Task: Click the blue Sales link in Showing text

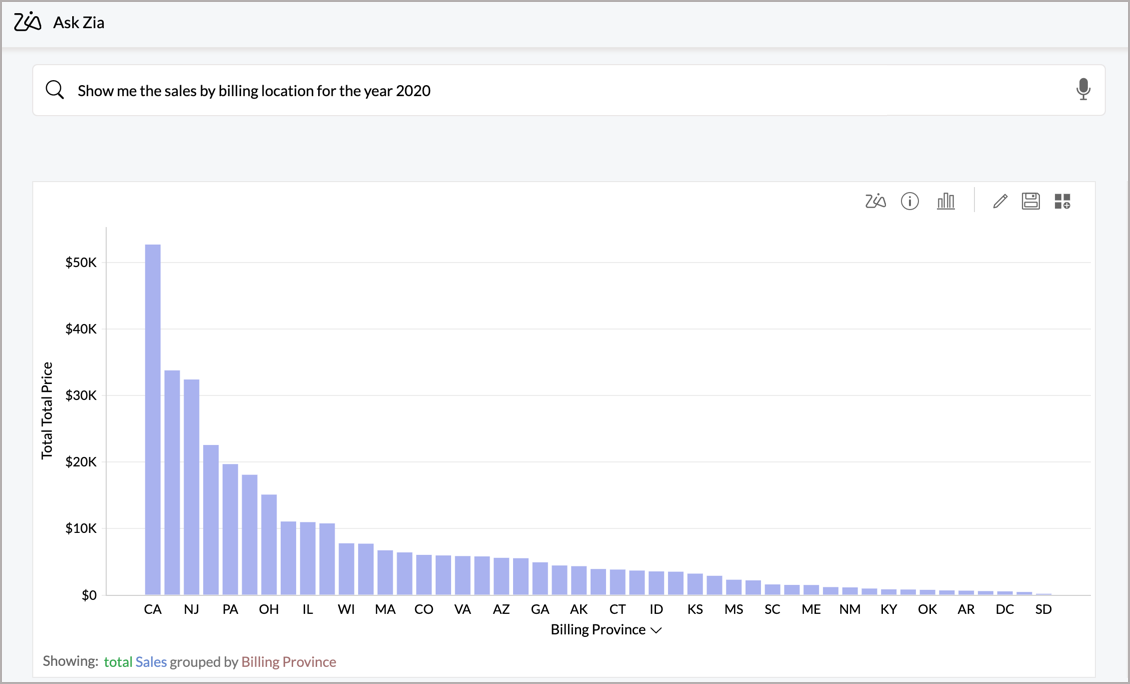Action: (151, 662)
